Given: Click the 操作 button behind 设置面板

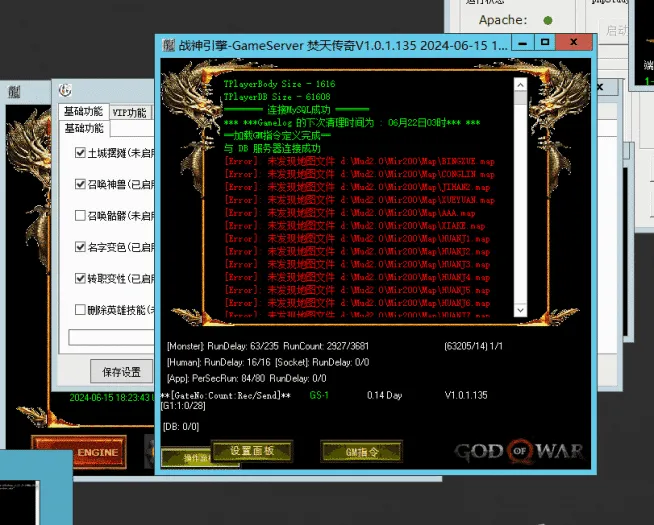Looking at the screenshot, I should tap(186, 458).
